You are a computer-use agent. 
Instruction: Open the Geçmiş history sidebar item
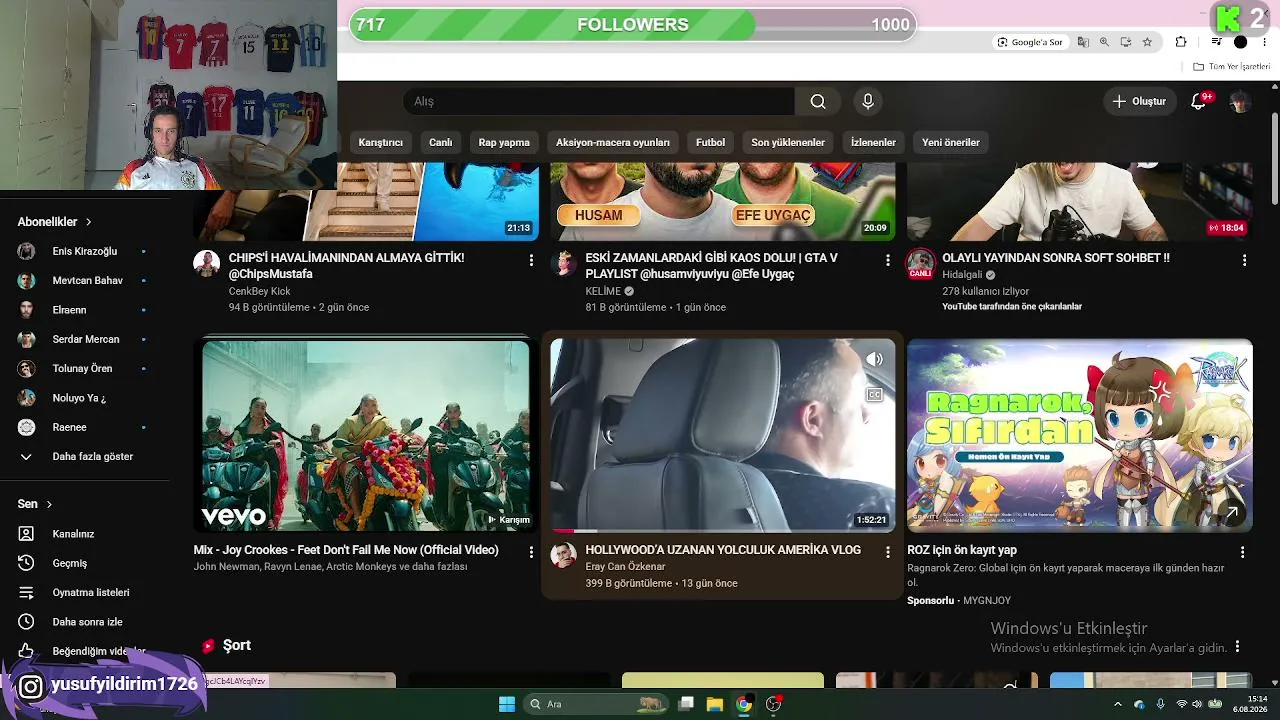click(85, 563)
